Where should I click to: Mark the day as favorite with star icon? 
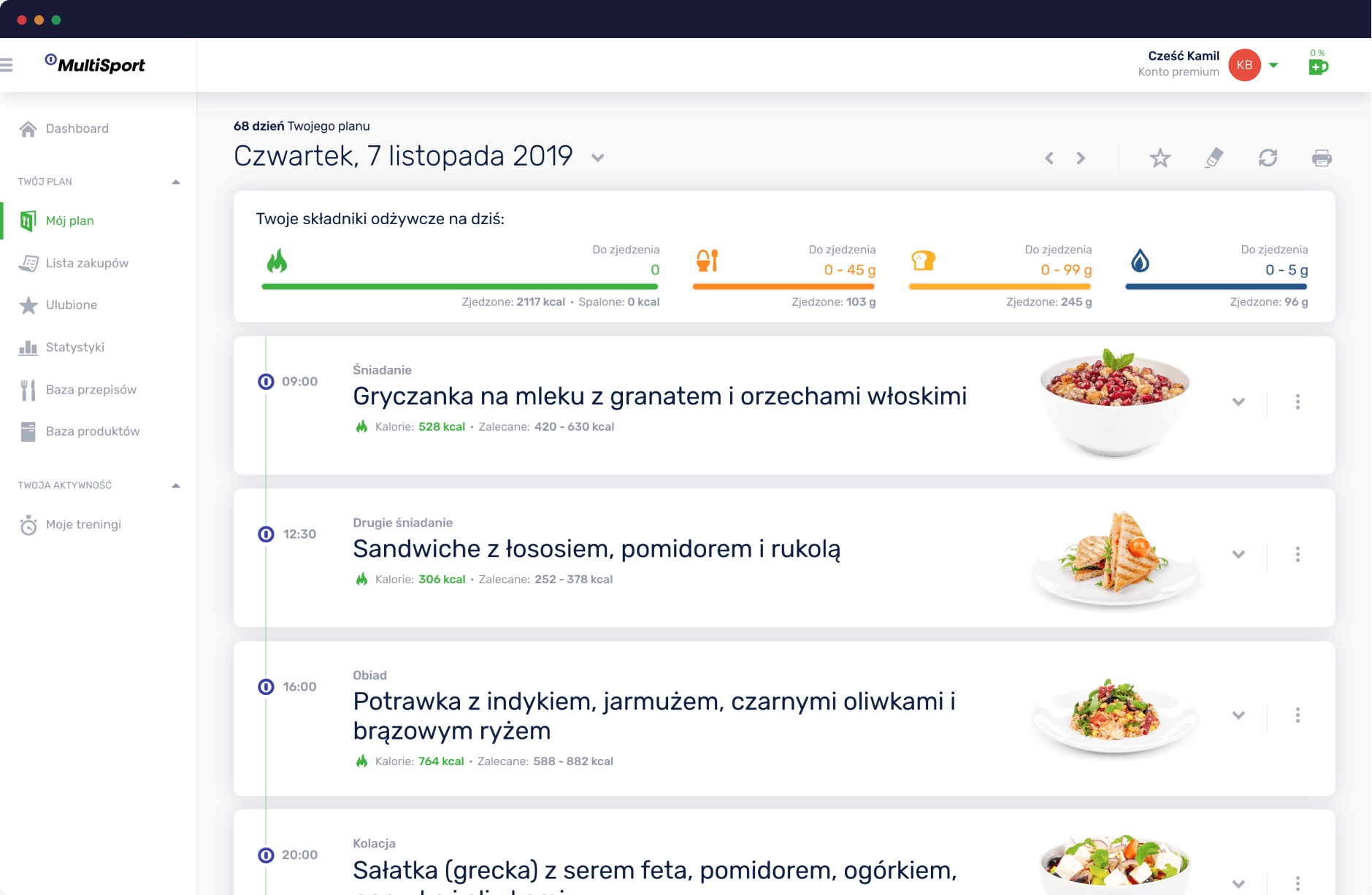point(1160,158)
